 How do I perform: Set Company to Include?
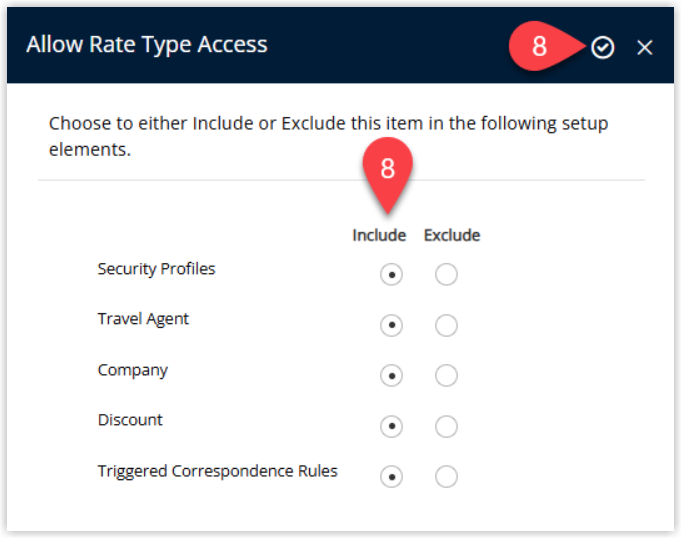point(391,375)
